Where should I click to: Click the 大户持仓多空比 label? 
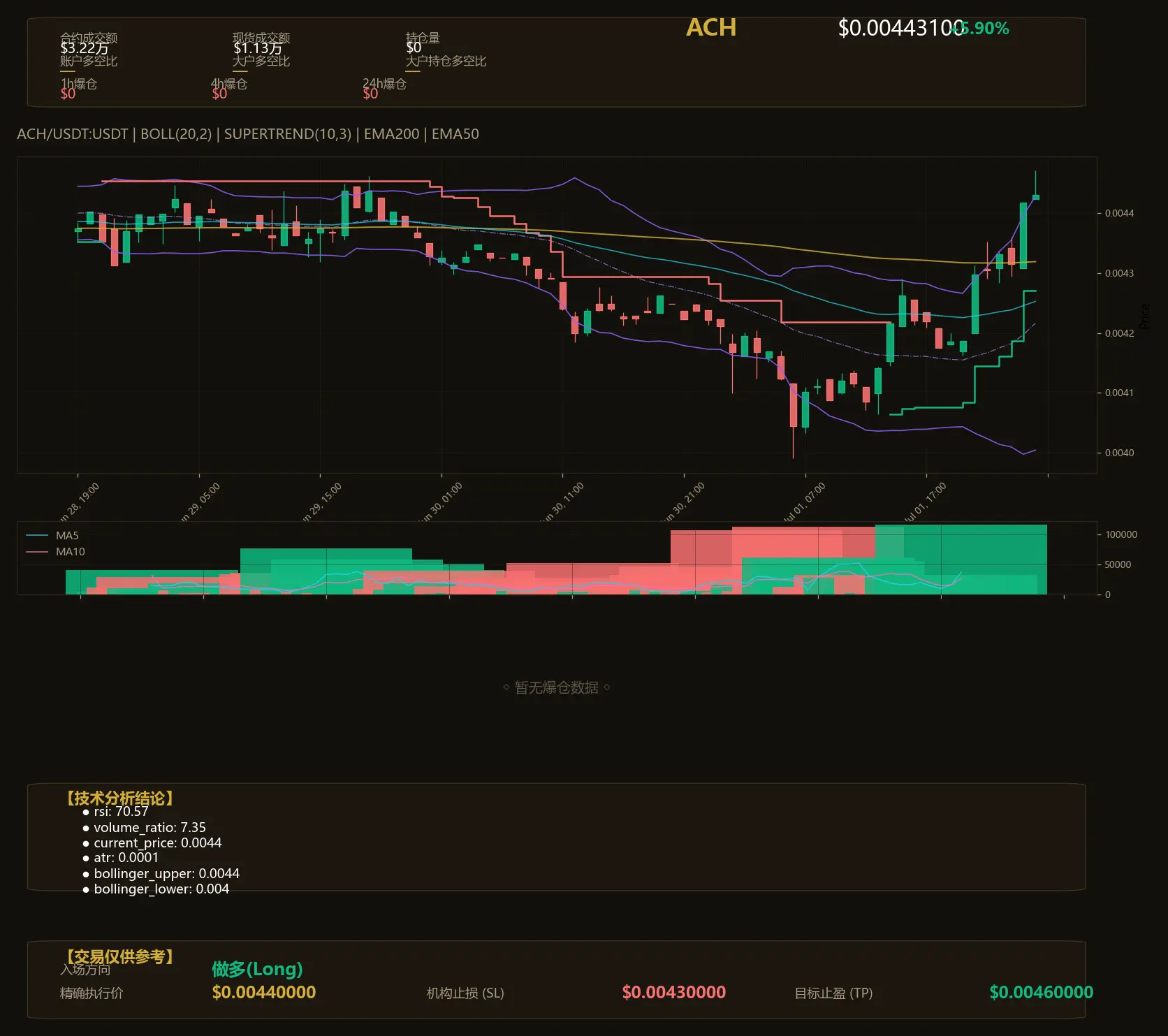coord(446,61)
